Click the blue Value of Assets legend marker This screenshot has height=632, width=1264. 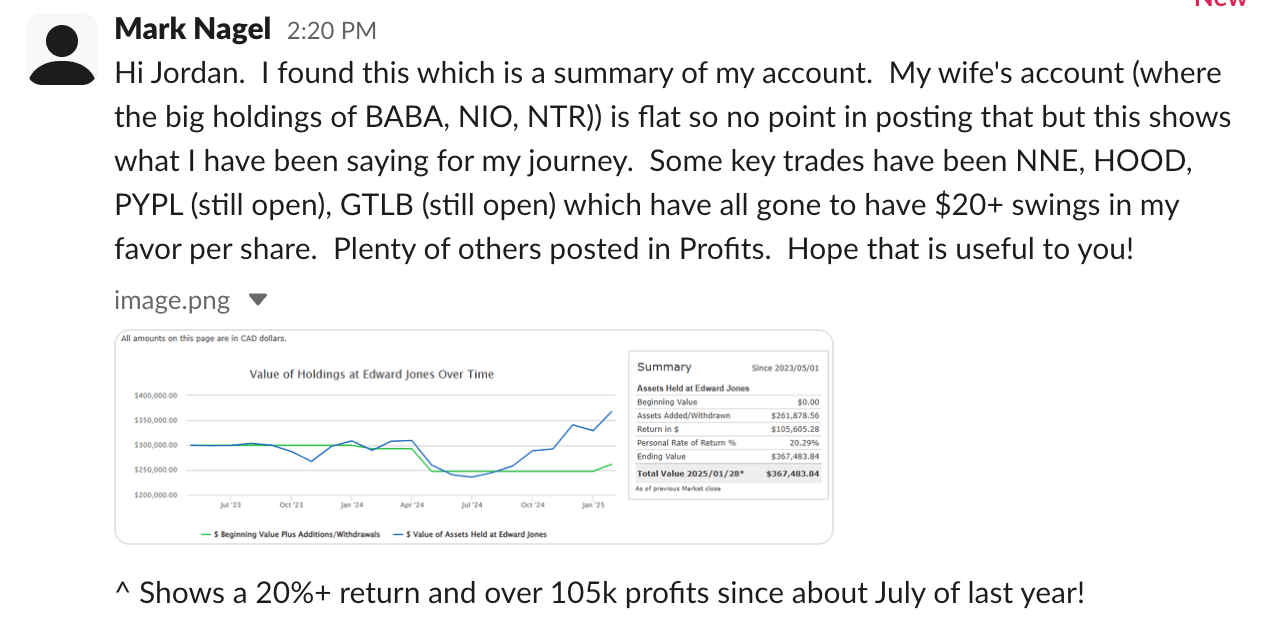[x=400, y=534]
